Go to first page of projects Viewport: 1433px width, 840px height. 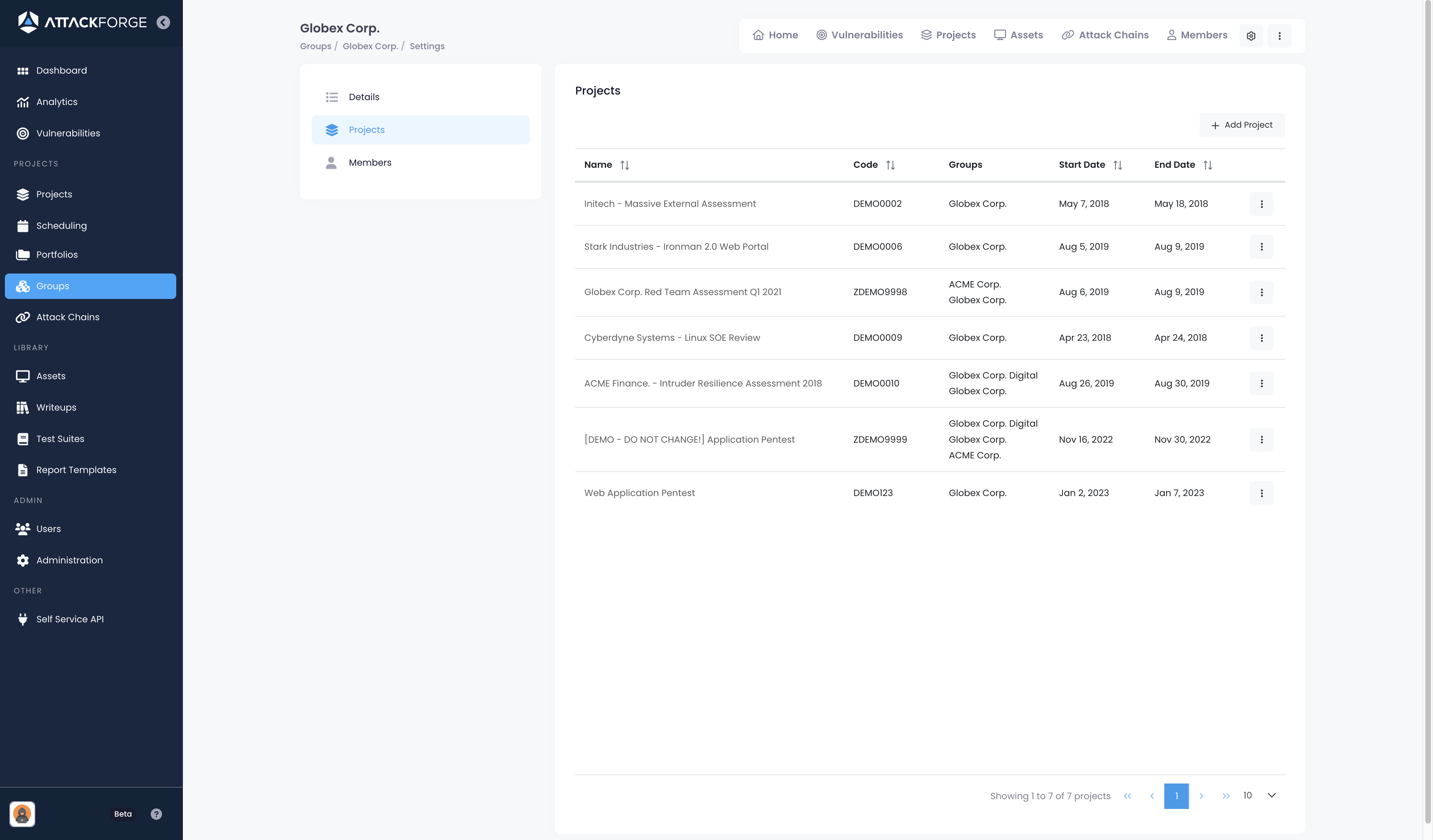(1127, 796)
